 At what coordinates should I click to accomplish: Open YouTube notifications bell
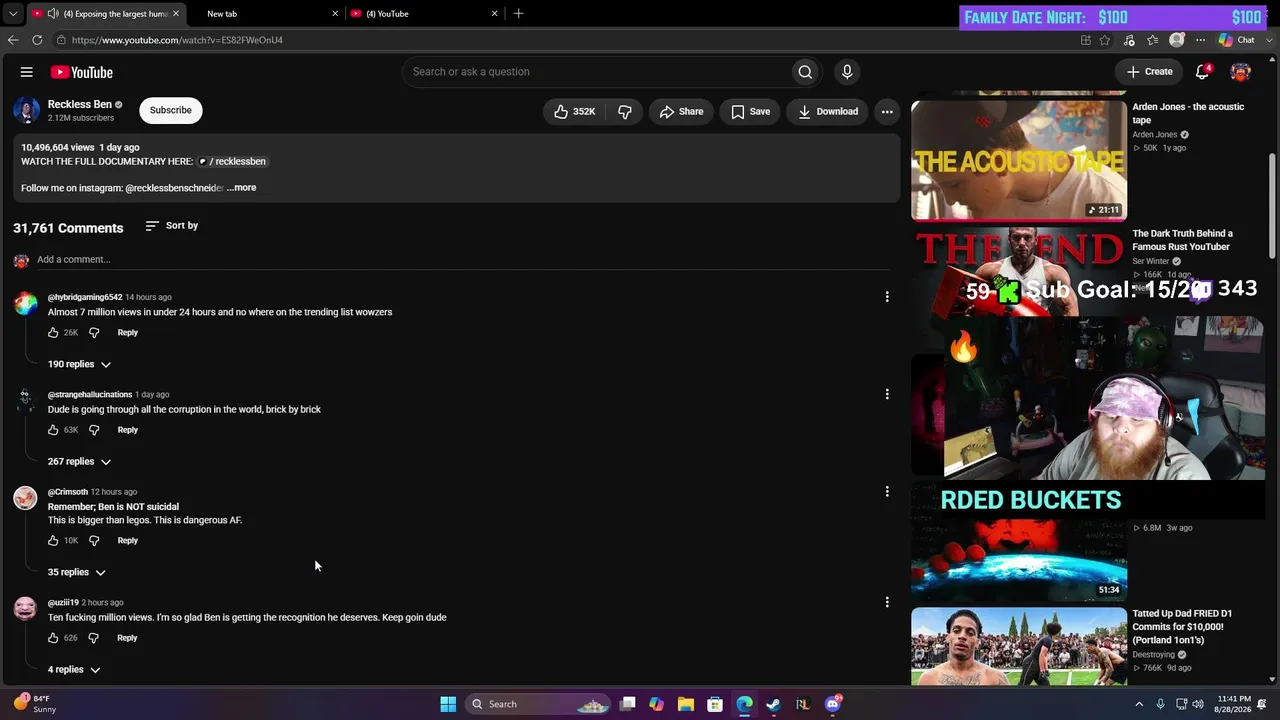(1203, 72)
